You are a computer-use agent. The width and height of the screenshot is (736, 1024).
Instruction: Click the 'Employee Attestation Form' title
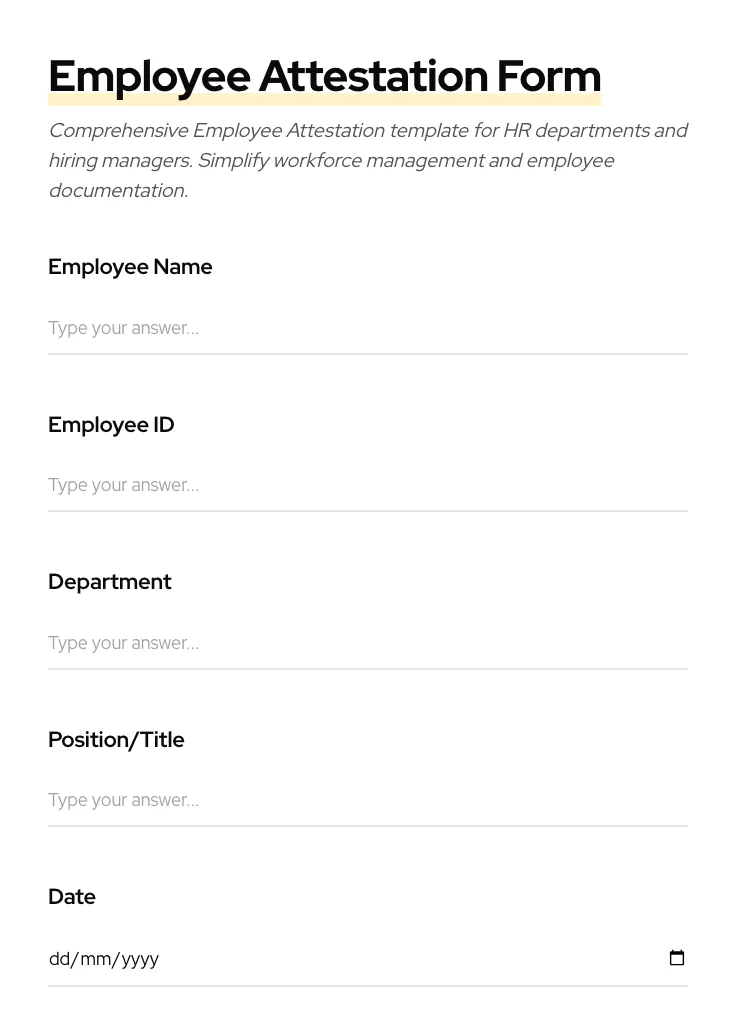(x=324, y=75)
